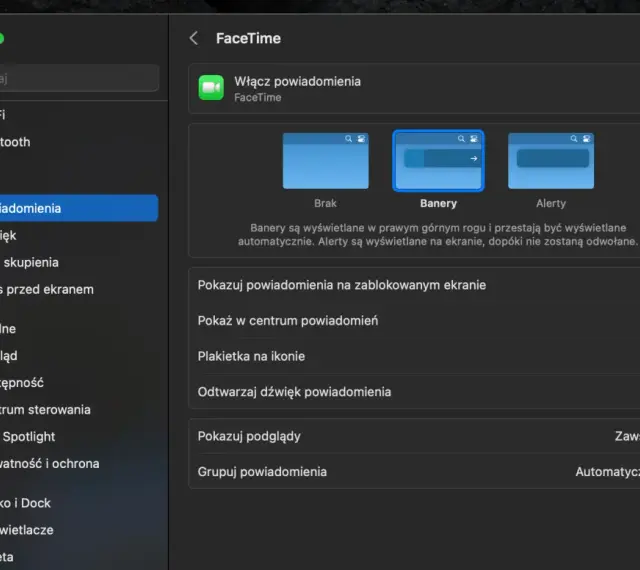Click the Włącz powiadomienia row

point(414,88)
